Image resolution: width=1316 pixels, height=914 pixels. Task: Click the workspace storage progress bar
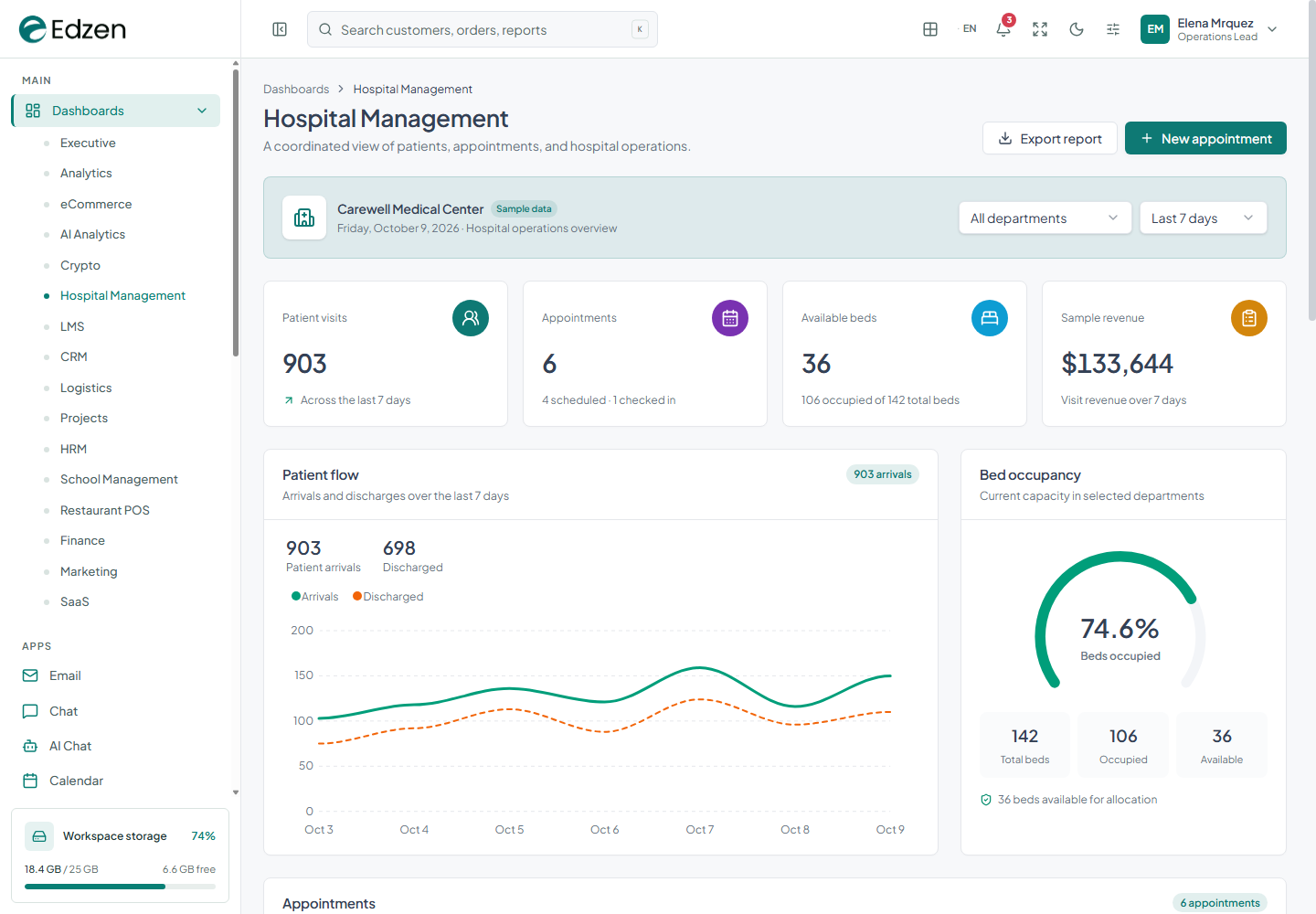pos(120,887)
